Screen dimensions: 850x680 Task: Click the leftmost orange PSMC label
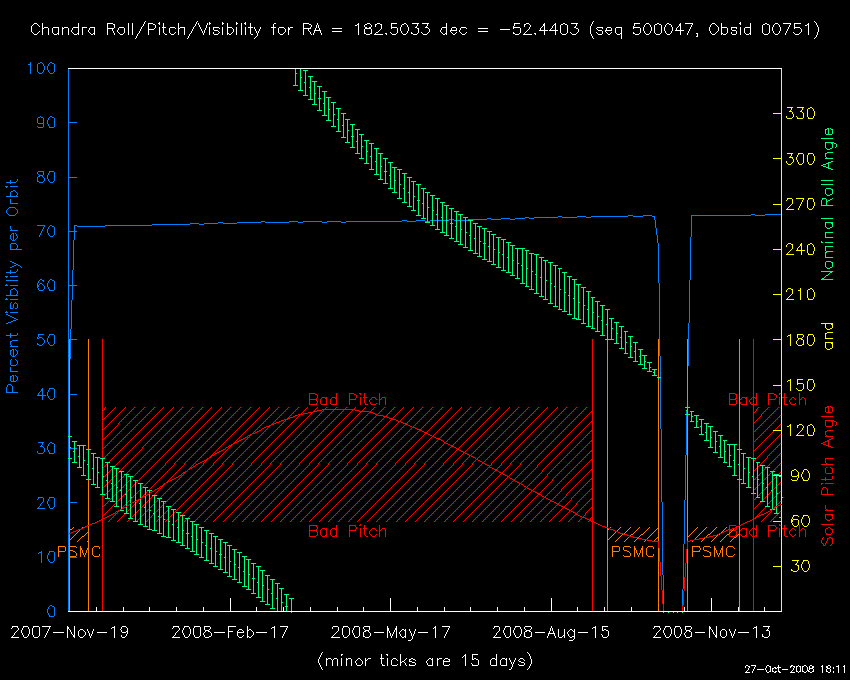[79, 552]
